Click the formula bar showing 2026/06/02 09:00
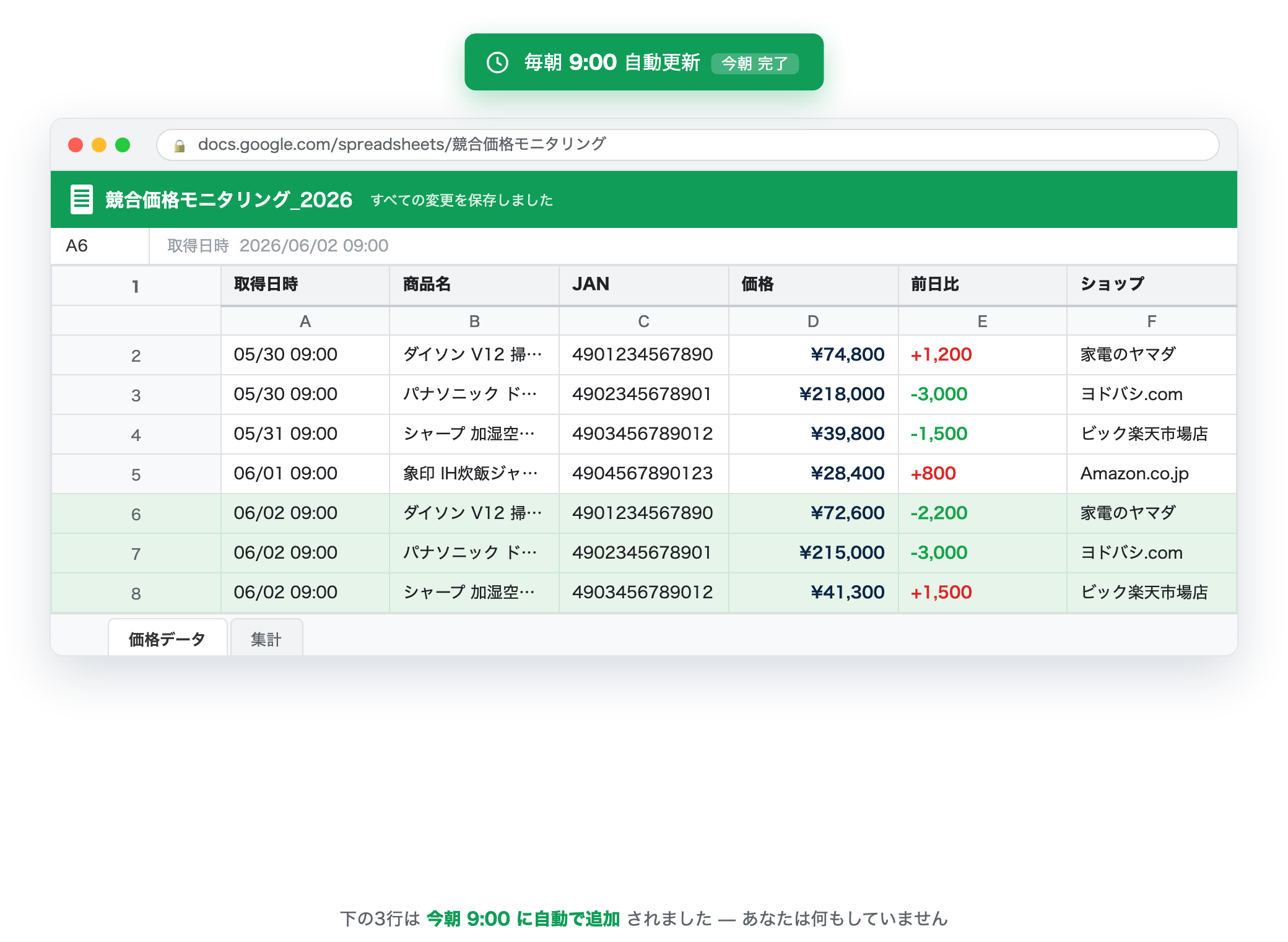Screen dimensions: 1288x942 click(x=693, y=246)
